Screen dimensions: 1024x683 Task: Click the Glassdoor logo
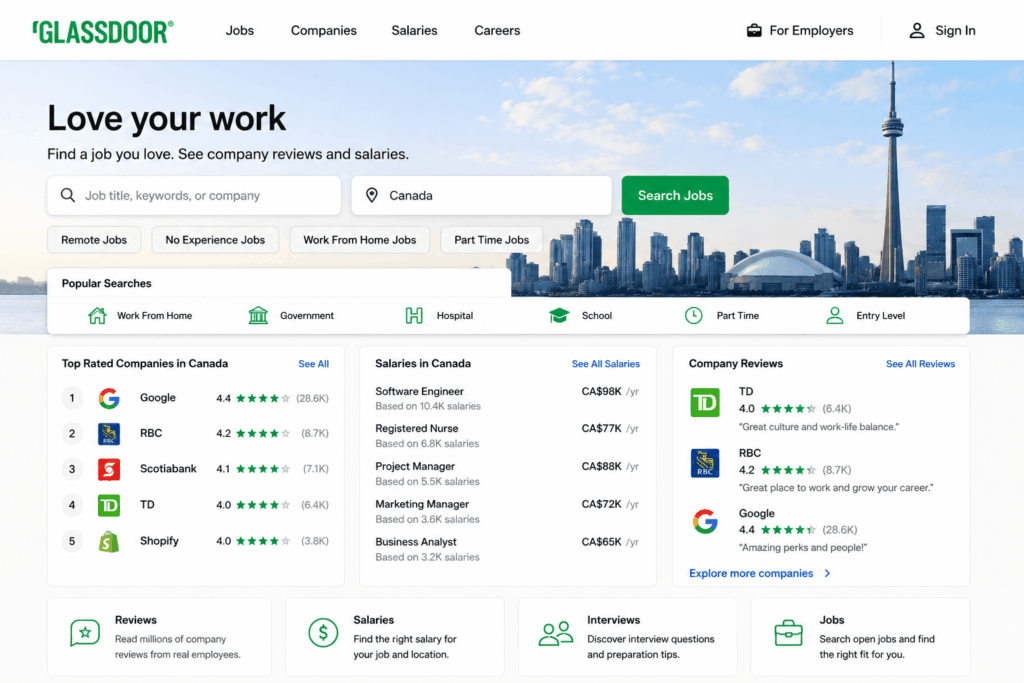[103, 31]
